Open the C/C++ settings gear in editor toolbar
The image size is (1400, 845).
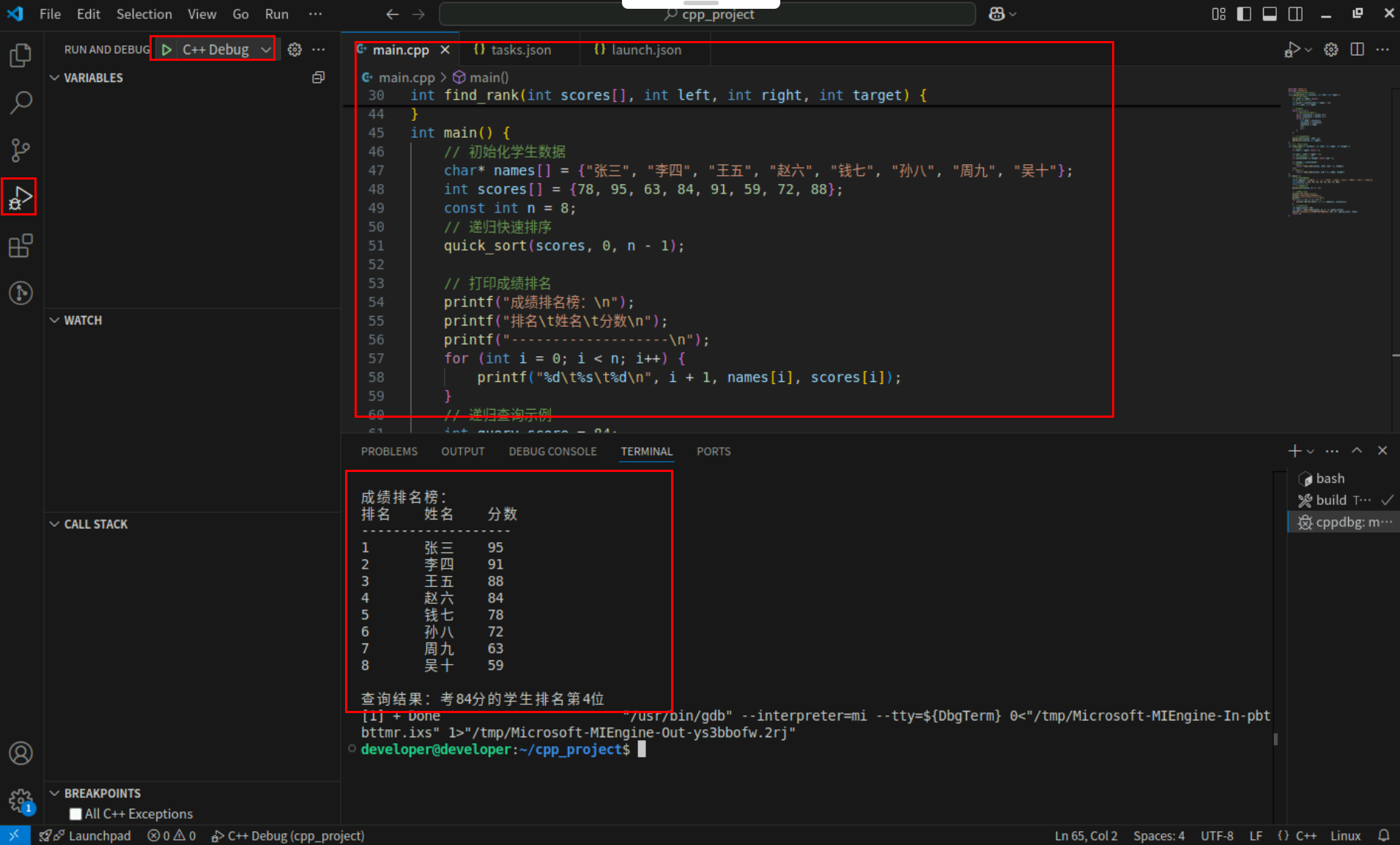1331,49
